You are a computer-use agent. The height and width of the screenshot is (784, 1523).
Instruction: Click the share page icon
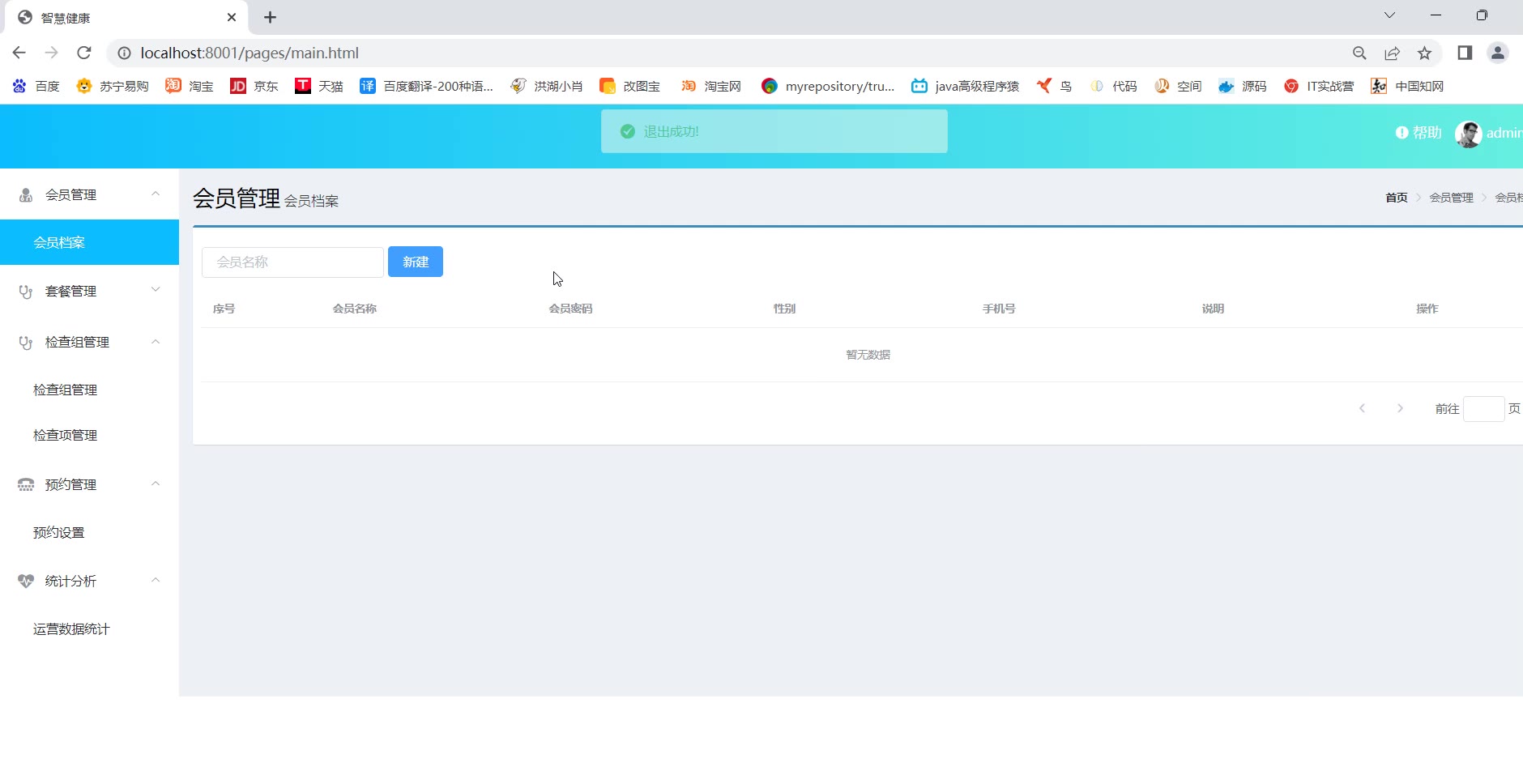pyautogui.click(x=1392, y=53)
